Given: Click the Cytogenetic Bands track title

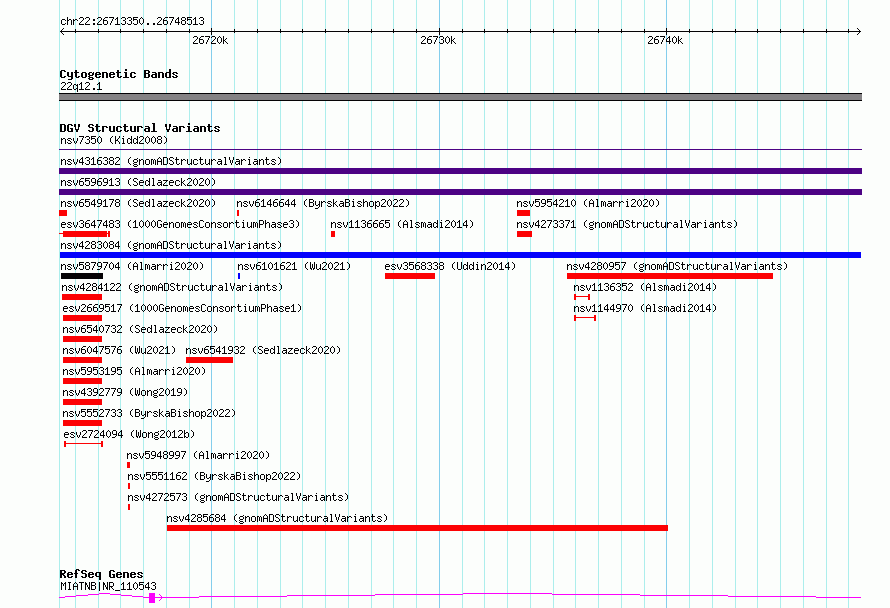Looking at the screenshot, I should pos(119,74).
